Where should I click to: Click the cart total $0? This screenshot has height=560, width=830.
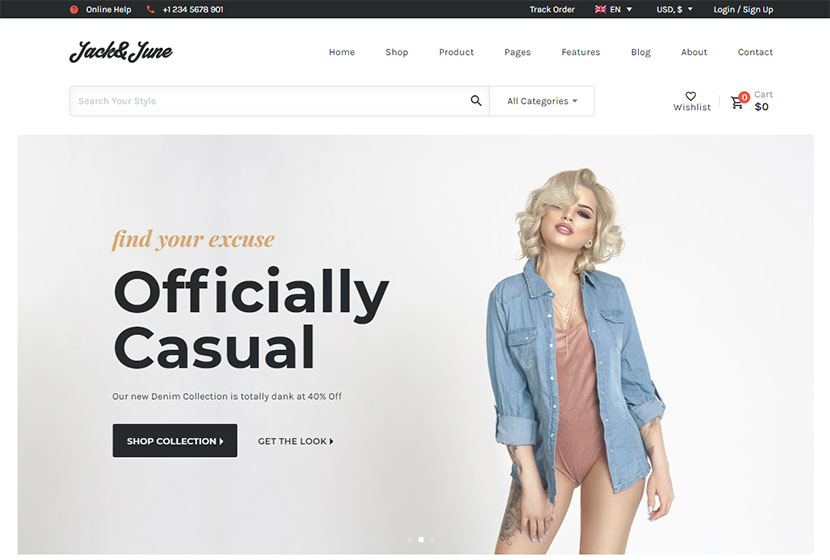[x=762, y=107]
